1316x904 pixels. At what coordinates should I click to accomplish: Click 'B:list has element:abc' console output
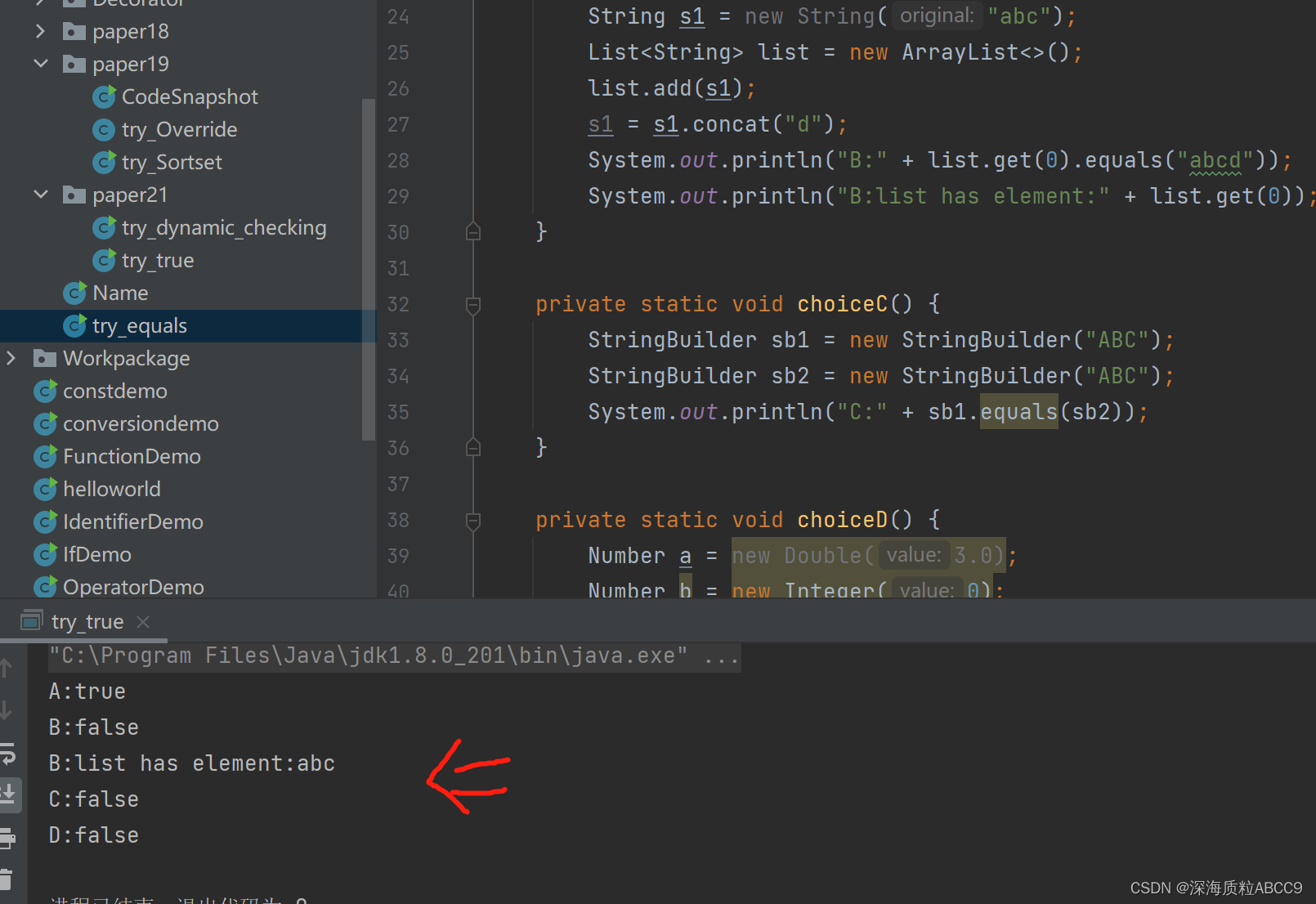point(192,763)
